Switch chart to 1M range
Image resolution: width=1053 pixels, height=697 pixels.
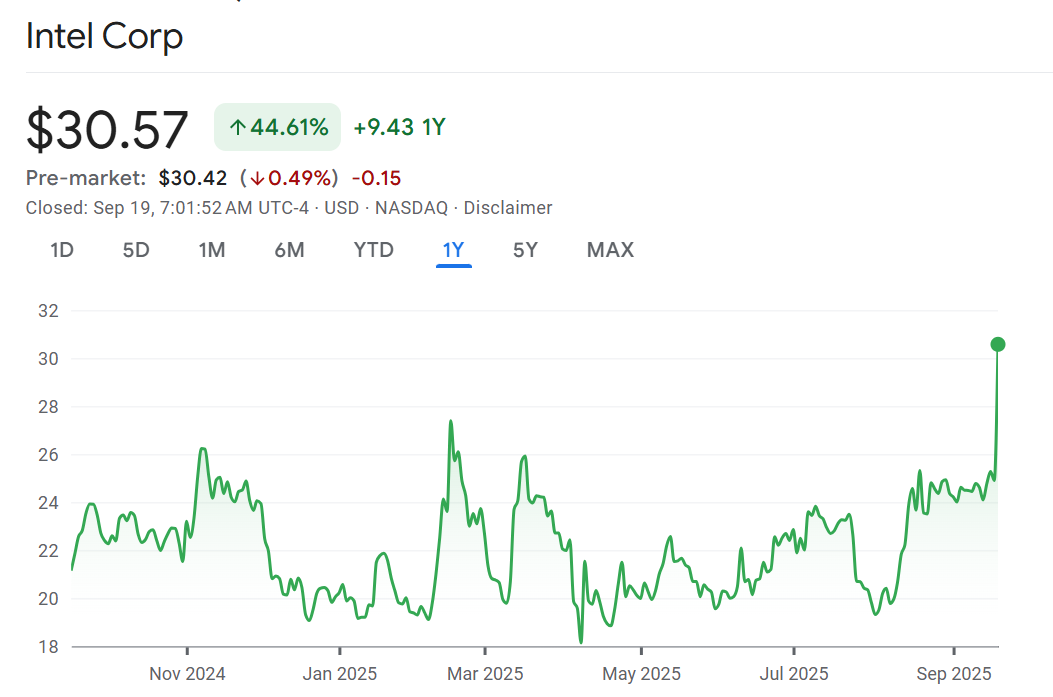[x=212, y=250]
